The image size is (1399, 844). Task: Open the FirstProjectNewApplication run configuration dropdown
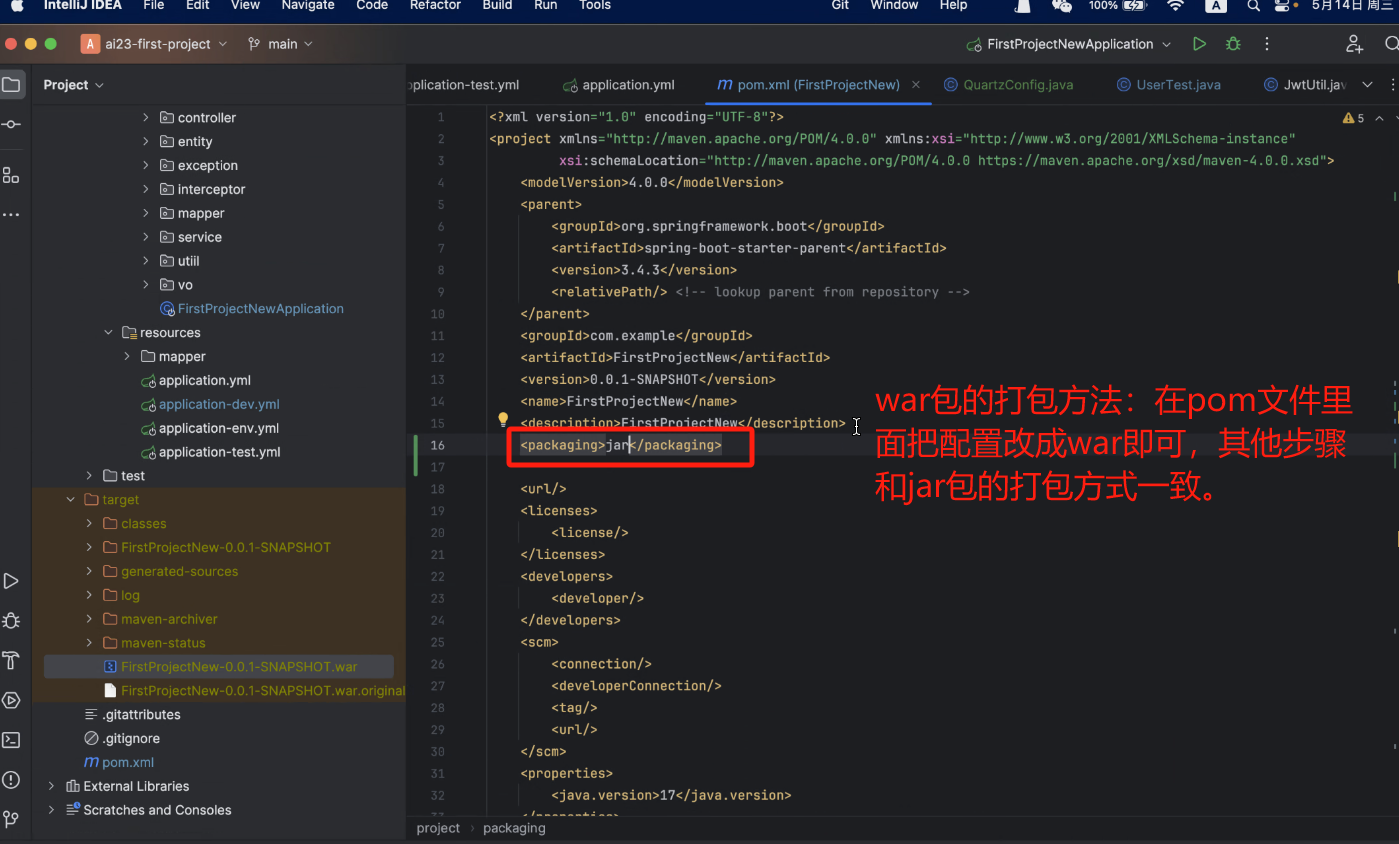click(x=1068, y=44)
